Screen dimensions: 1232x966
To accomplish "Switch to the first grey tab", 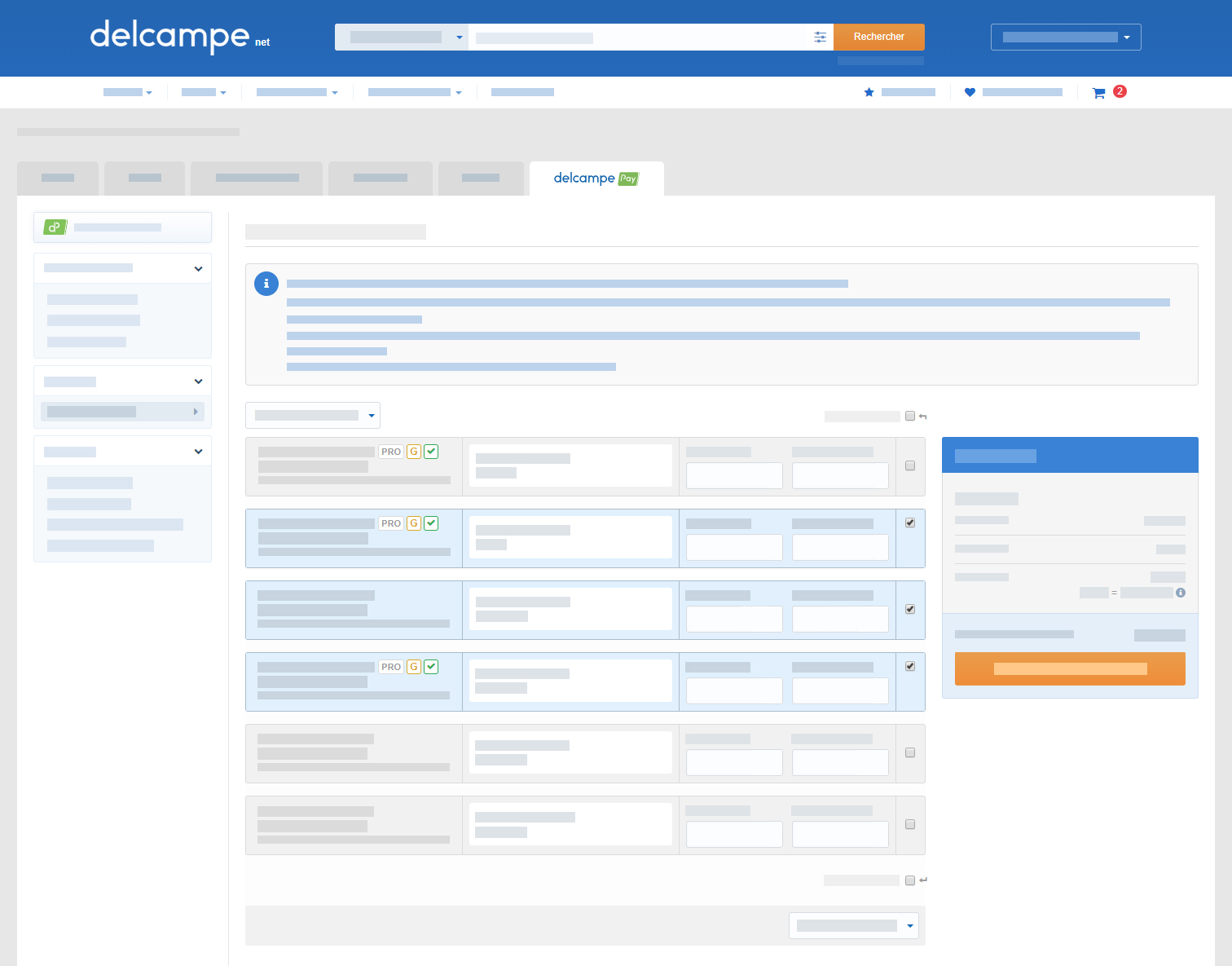I will pos(58,179).
